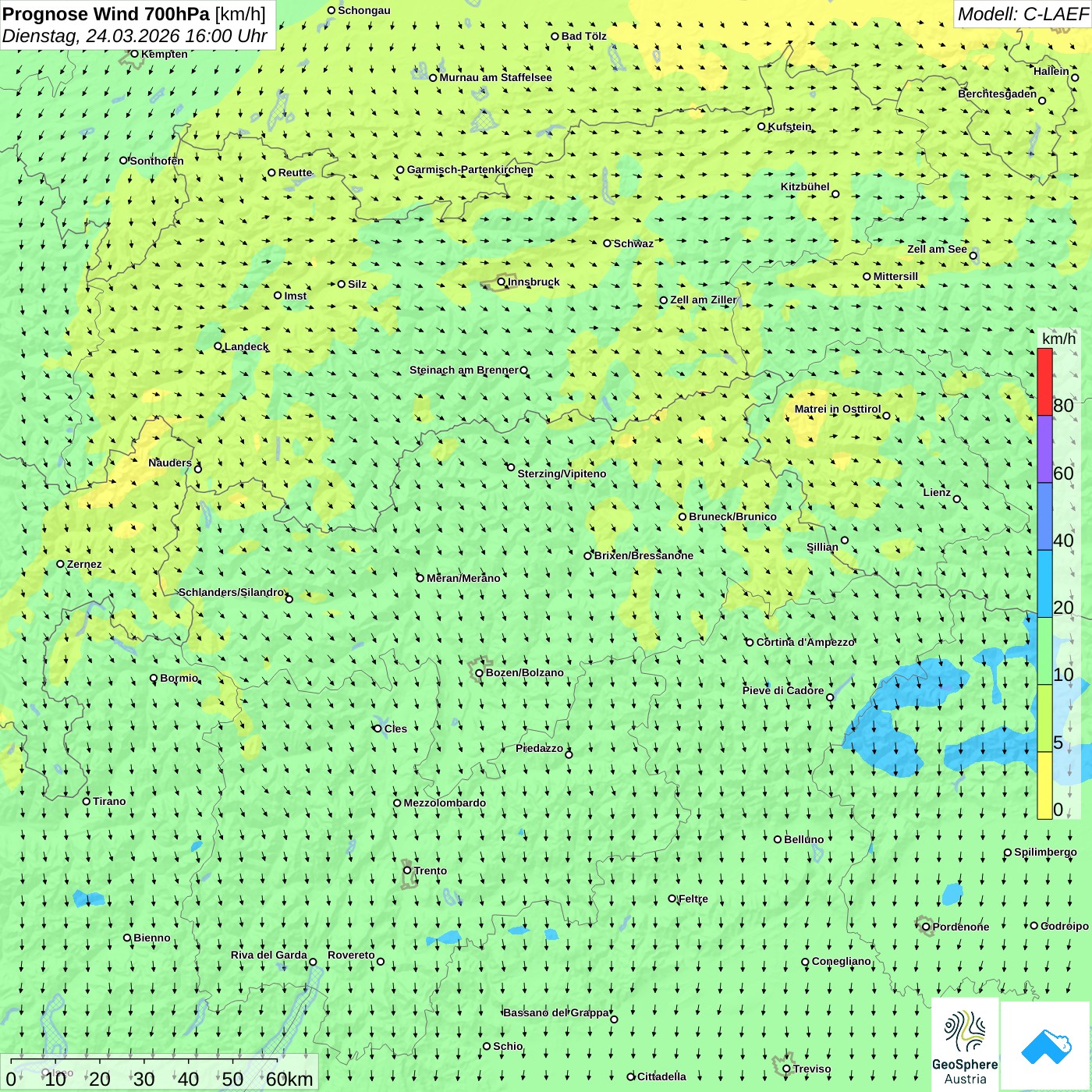Image resolution: width=1092 pixels, height=1092 pixels.
Task: Click the 'Bormio' label
Action: click(179, 679)
